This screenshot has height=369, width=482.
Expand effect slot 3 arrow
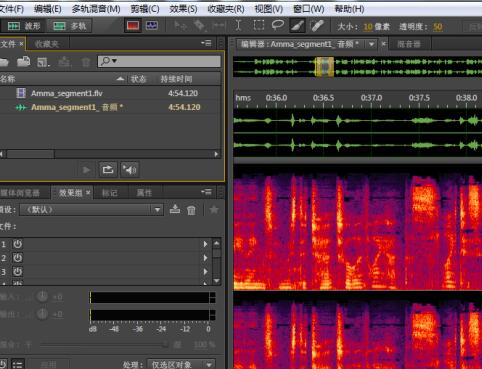click(205, 272)
